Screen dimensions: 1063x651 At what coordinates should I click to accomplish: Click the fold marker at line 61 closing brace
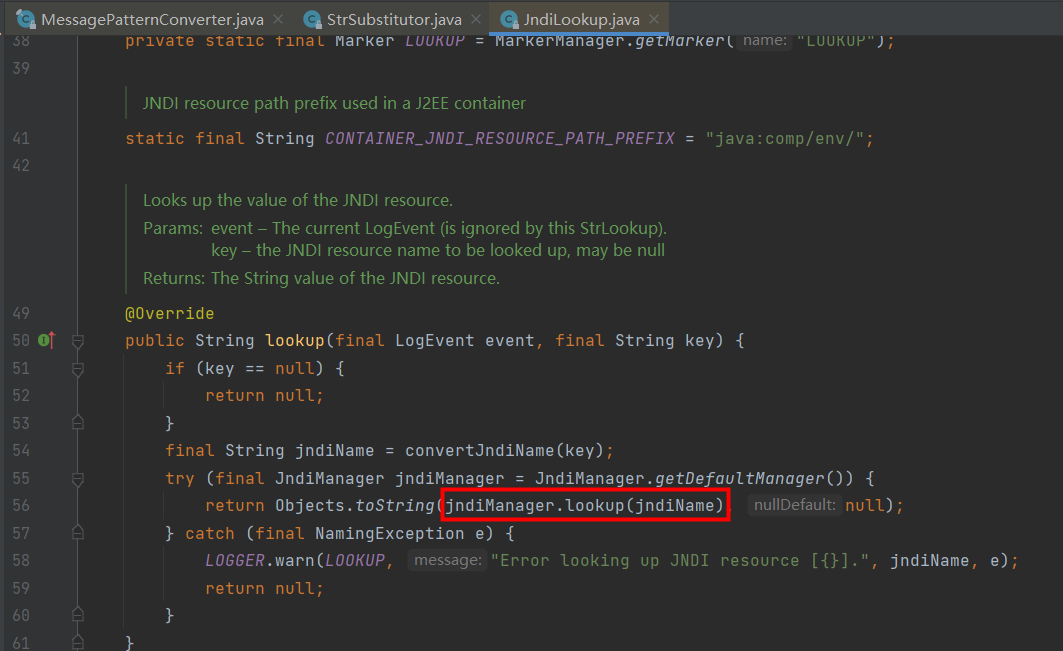77,643
